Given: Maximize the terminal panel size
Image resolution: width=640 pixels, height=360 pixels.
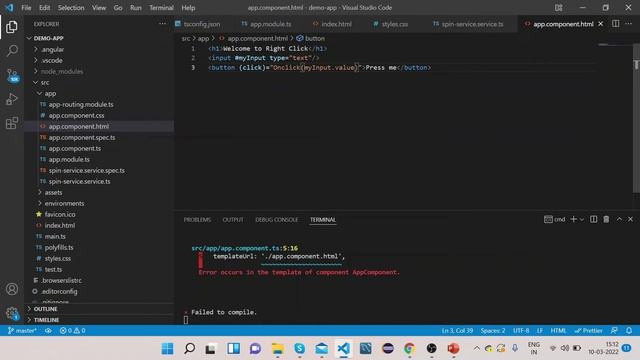Looking at the screenshot, I should (x=619, y=219).
